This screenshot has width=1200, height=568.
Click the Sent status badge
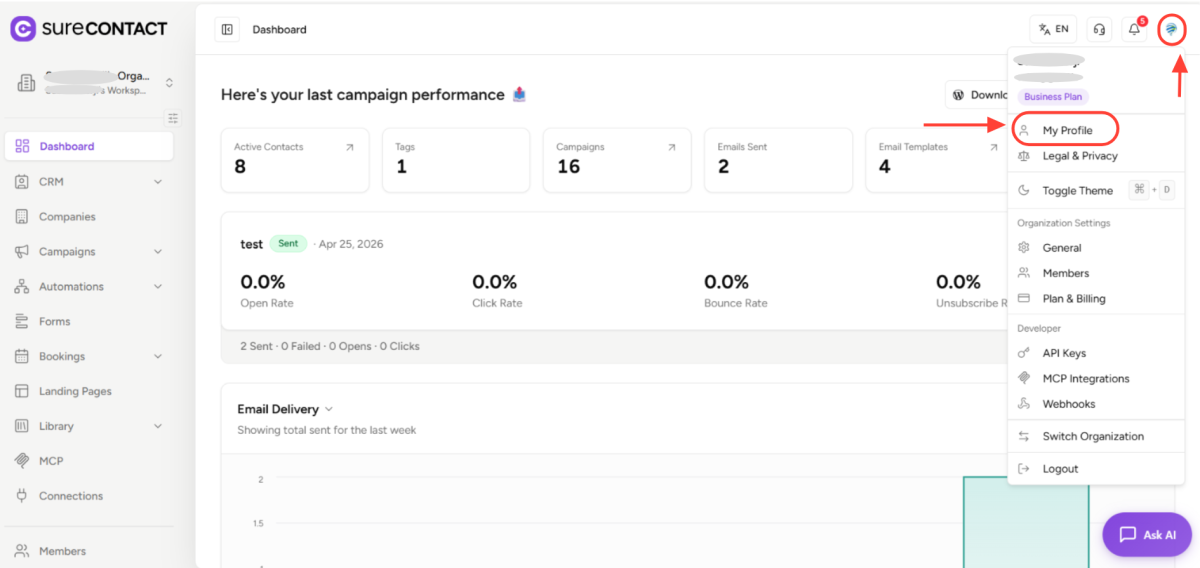288,244
